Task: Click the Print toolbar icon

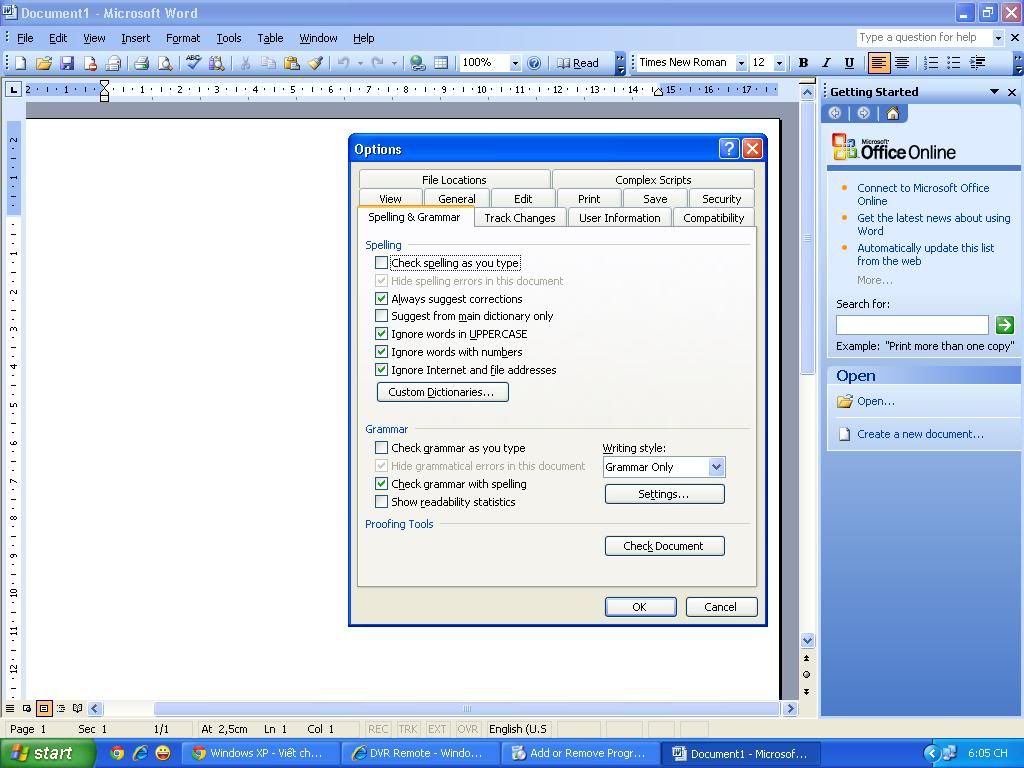Action: point(142,63)
